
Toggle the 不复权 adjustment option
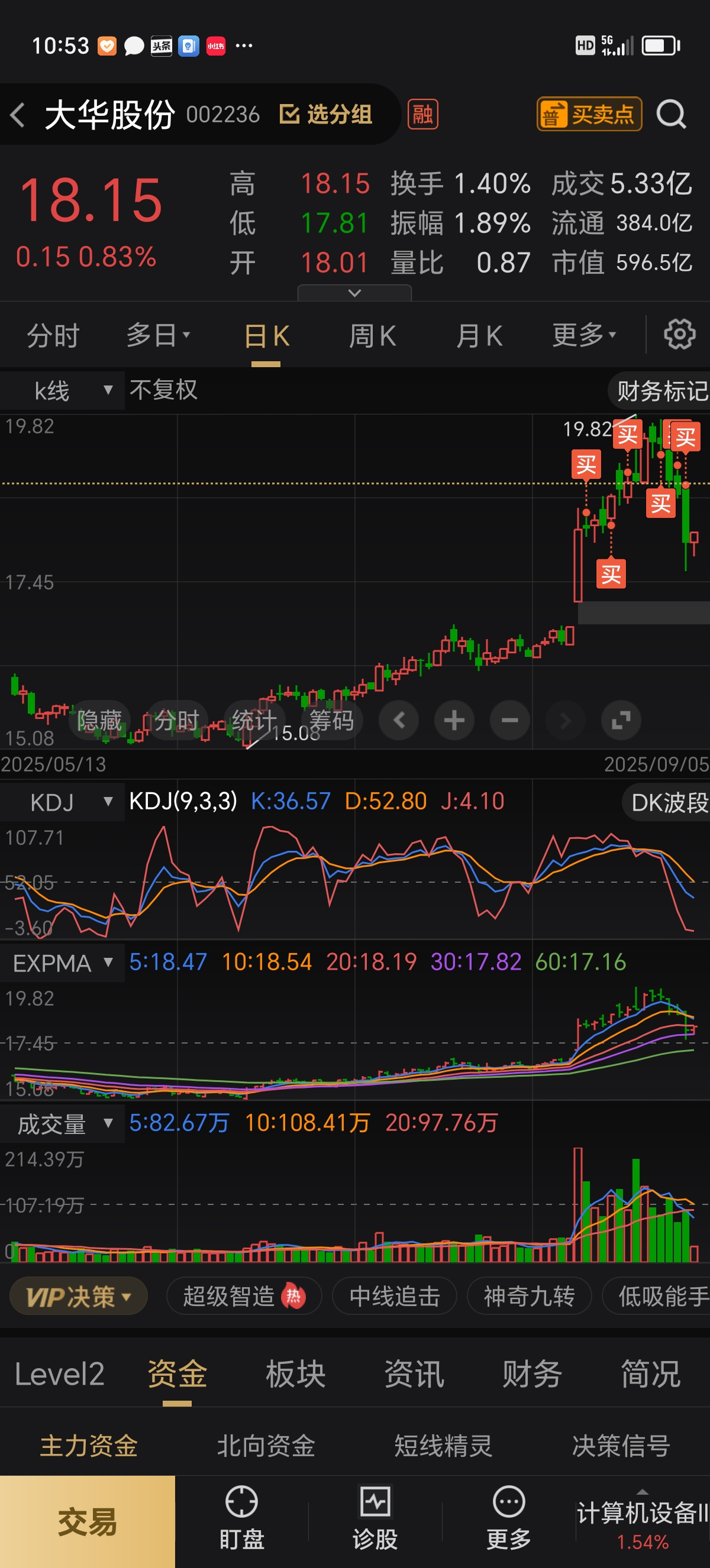(x=163, y=390)
